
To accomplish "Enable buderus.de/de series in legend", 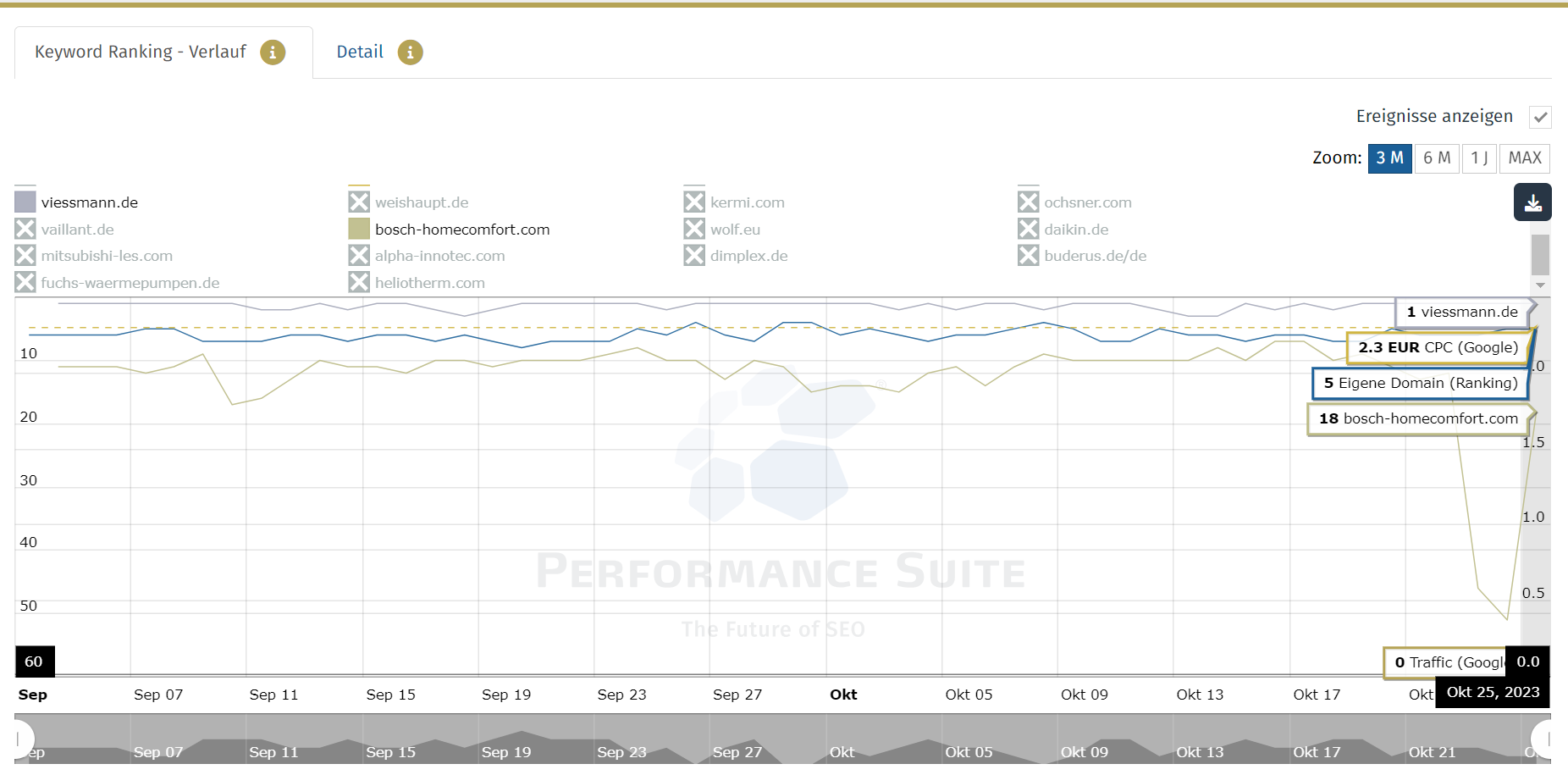I will coord(1029,255).
